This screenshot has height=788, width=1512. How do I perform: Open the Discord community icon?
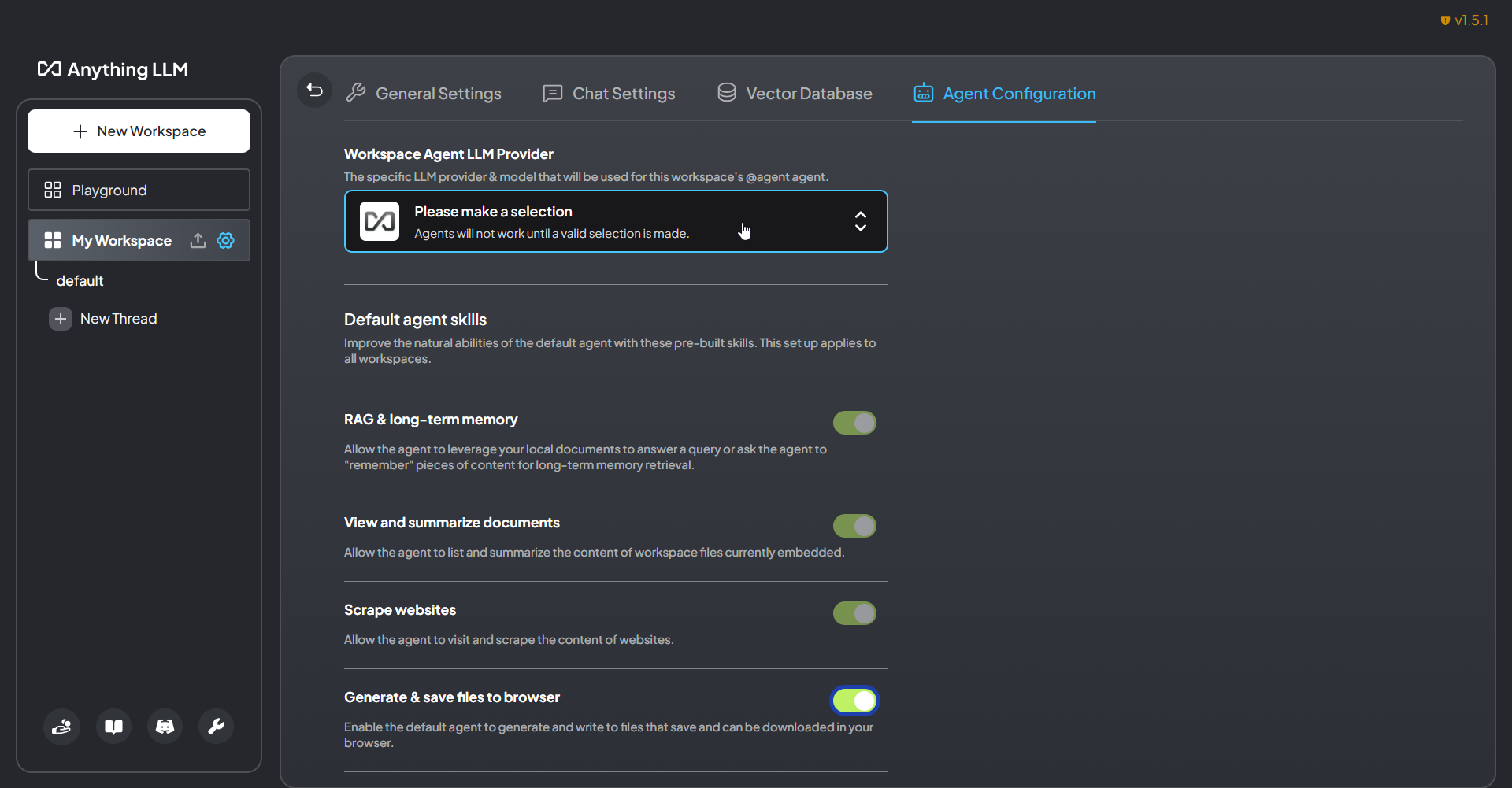(x=165, y=726)
